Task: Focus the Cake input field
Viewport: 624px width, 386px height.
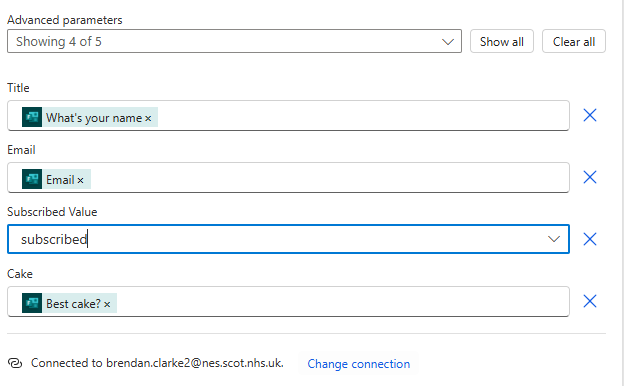Action: pyautogui.click(x=288, y=301)
